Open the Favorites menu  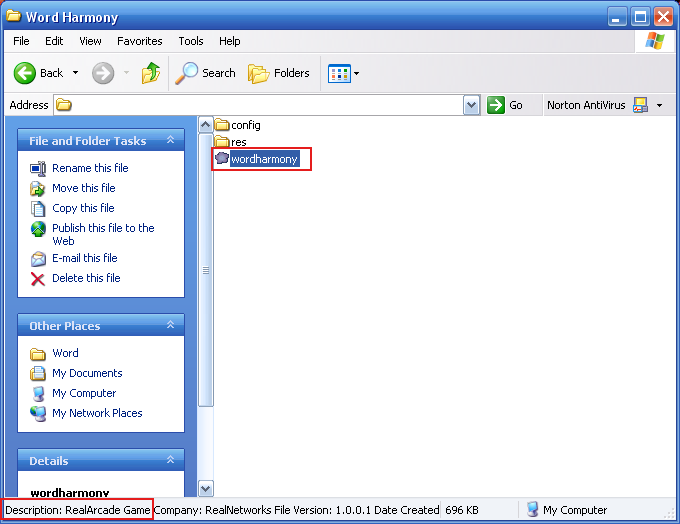tap(140, 41)
